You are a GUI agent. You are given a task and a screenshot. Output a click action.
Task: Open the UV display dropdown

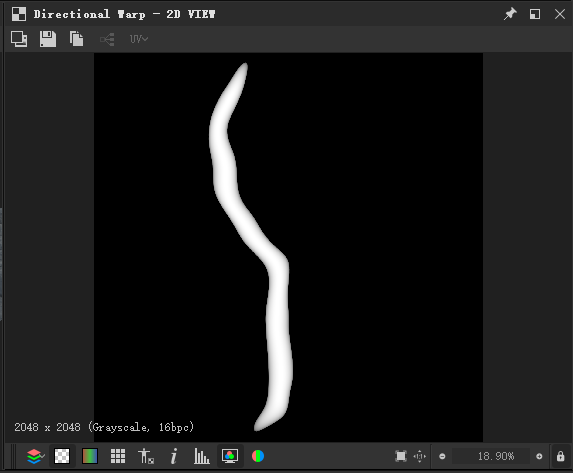[138, 39]
